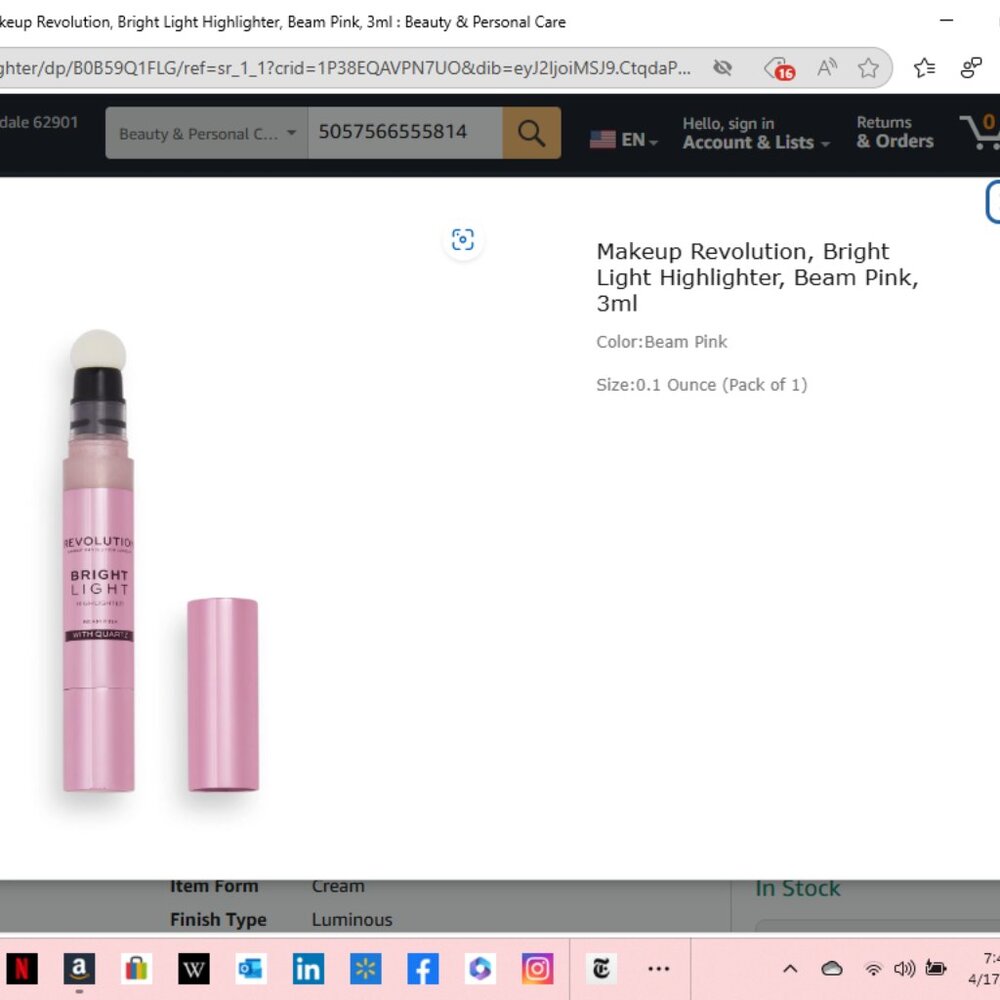Click the Finish Type label

coord(218,920)
